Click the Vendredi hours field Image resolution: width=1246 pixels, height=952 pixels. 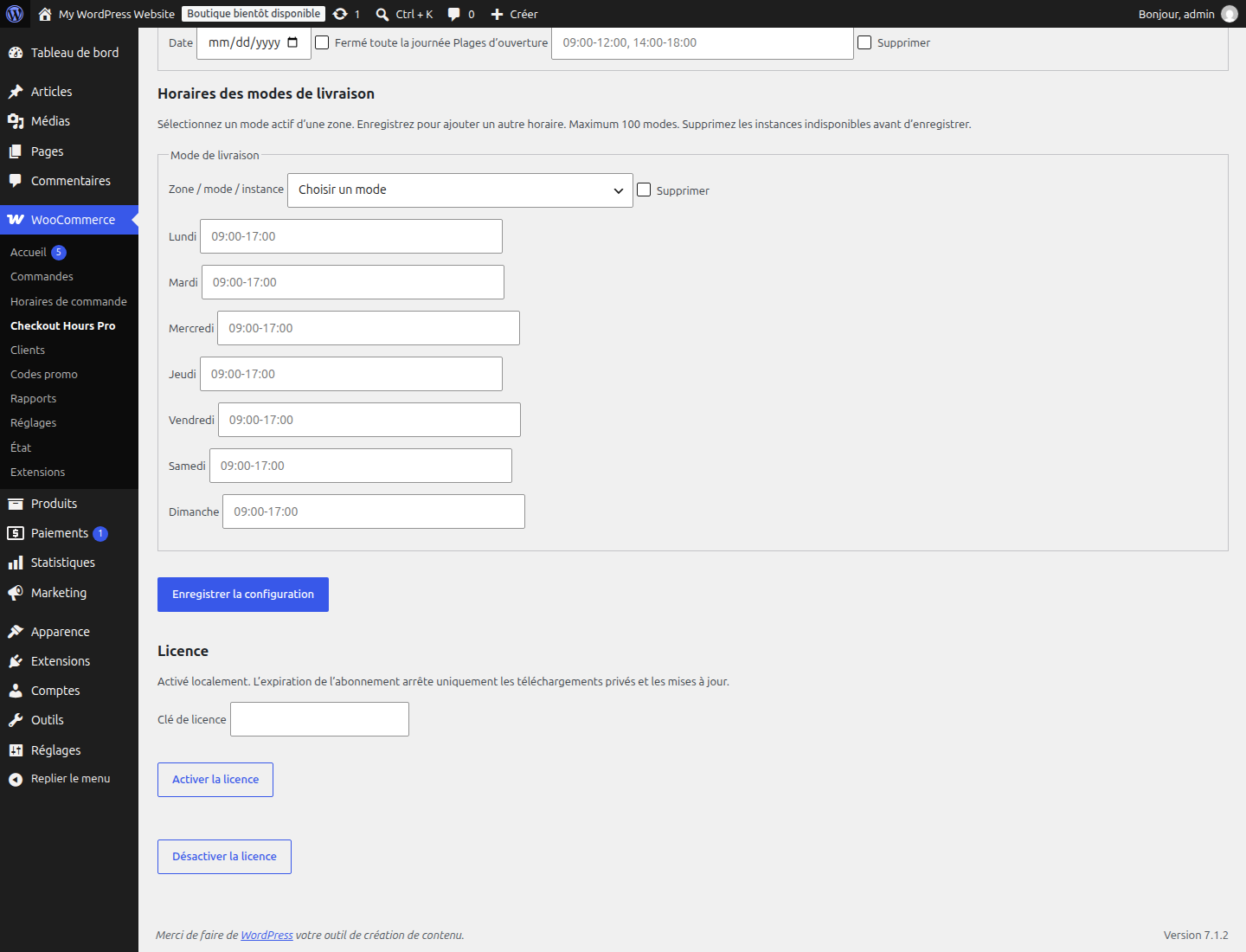click(x=369, y=420)
